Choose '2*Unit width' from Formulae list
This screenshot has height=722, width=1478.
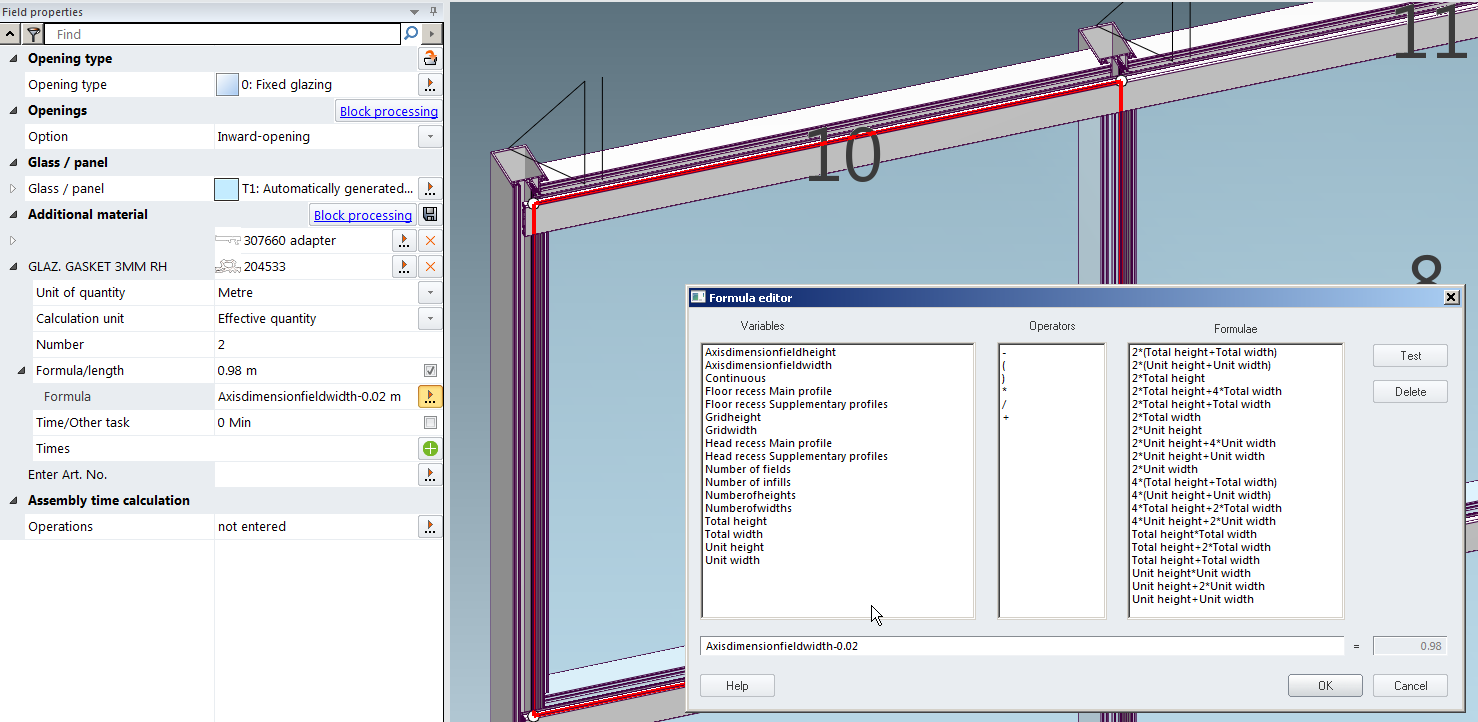click(x=1164, y=469)
